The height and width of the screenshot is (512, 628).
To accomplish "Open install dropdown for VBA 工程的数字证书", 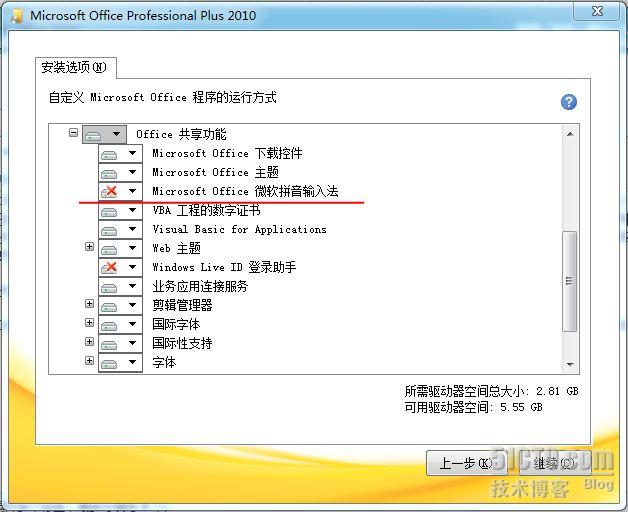I will [x=120, y=211].
